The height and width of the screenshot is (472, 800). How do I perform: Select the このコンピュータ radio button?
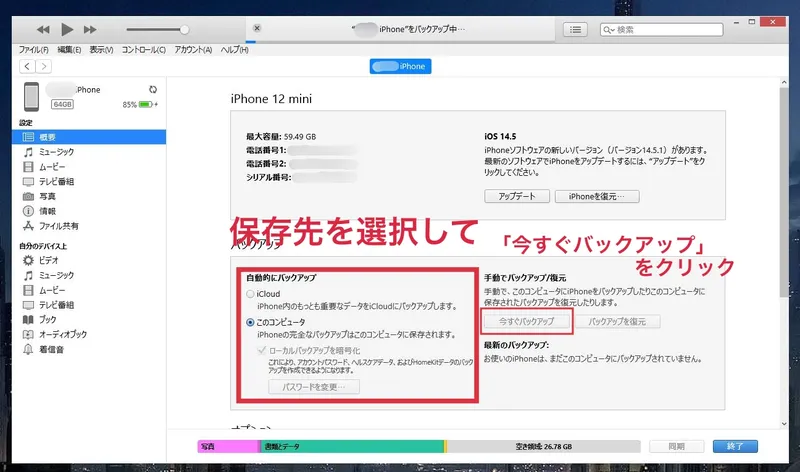click(x=250, y=323)
